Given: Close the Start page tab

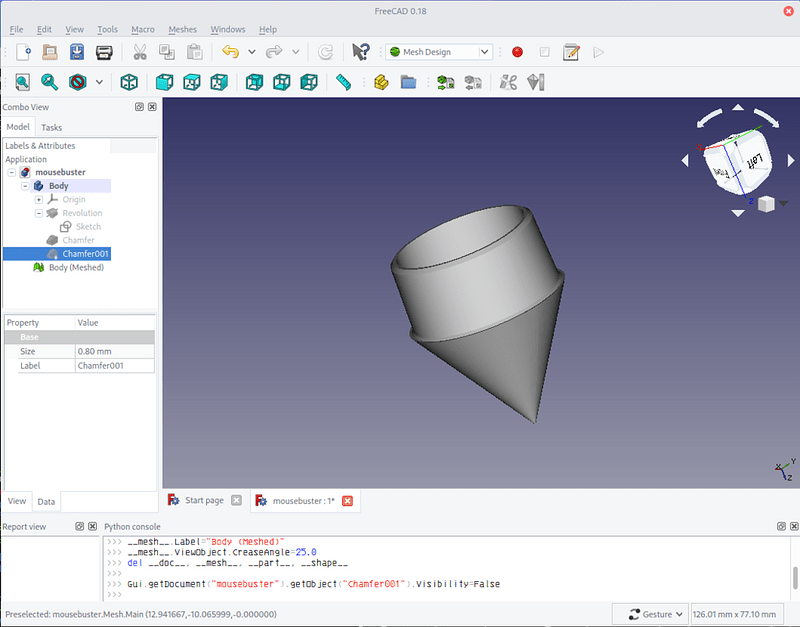Looking at the screenshot, I should click(236, 500).
